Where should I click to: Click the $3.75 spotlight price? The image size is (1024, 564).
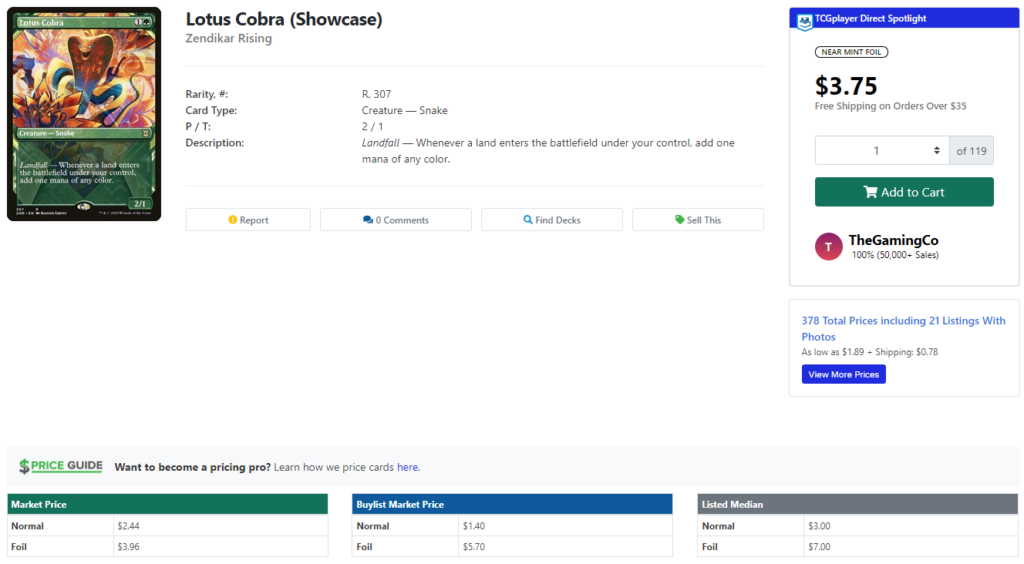[x=846, y=86]
